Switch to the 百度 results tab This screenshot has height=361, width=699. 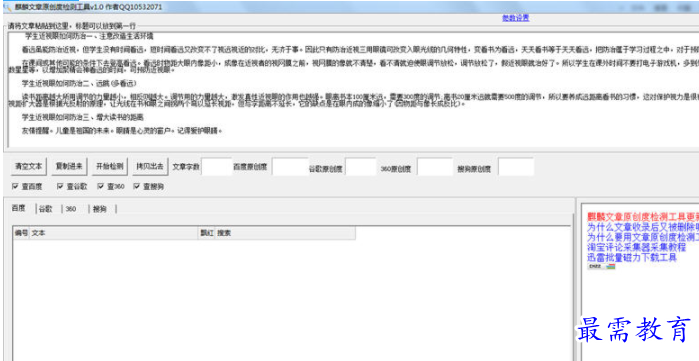point(19,208)
